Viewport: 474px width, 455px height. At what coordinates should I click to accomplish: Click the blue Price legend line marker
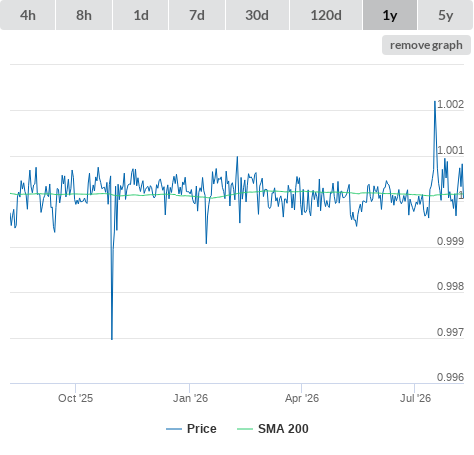(x=174, y=429)
